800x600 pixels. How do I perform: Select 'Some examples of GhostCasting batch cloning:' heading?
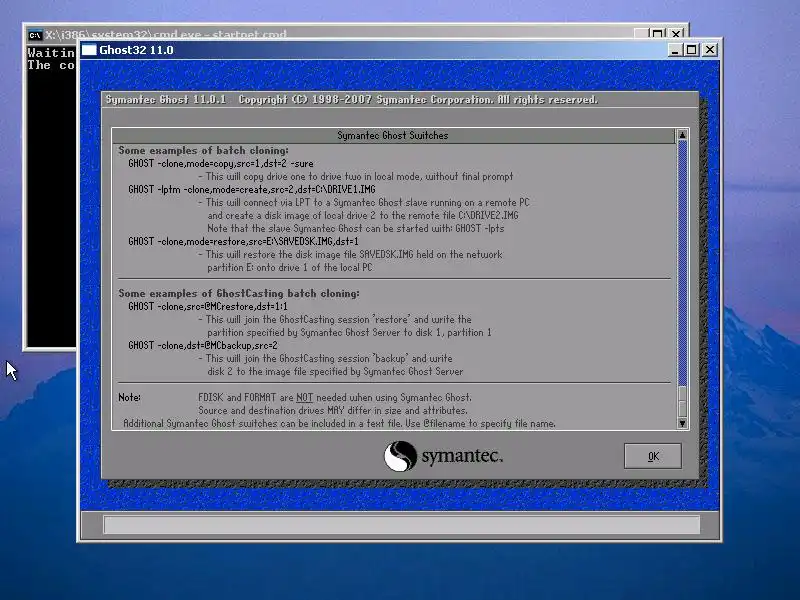click(239, 293)
